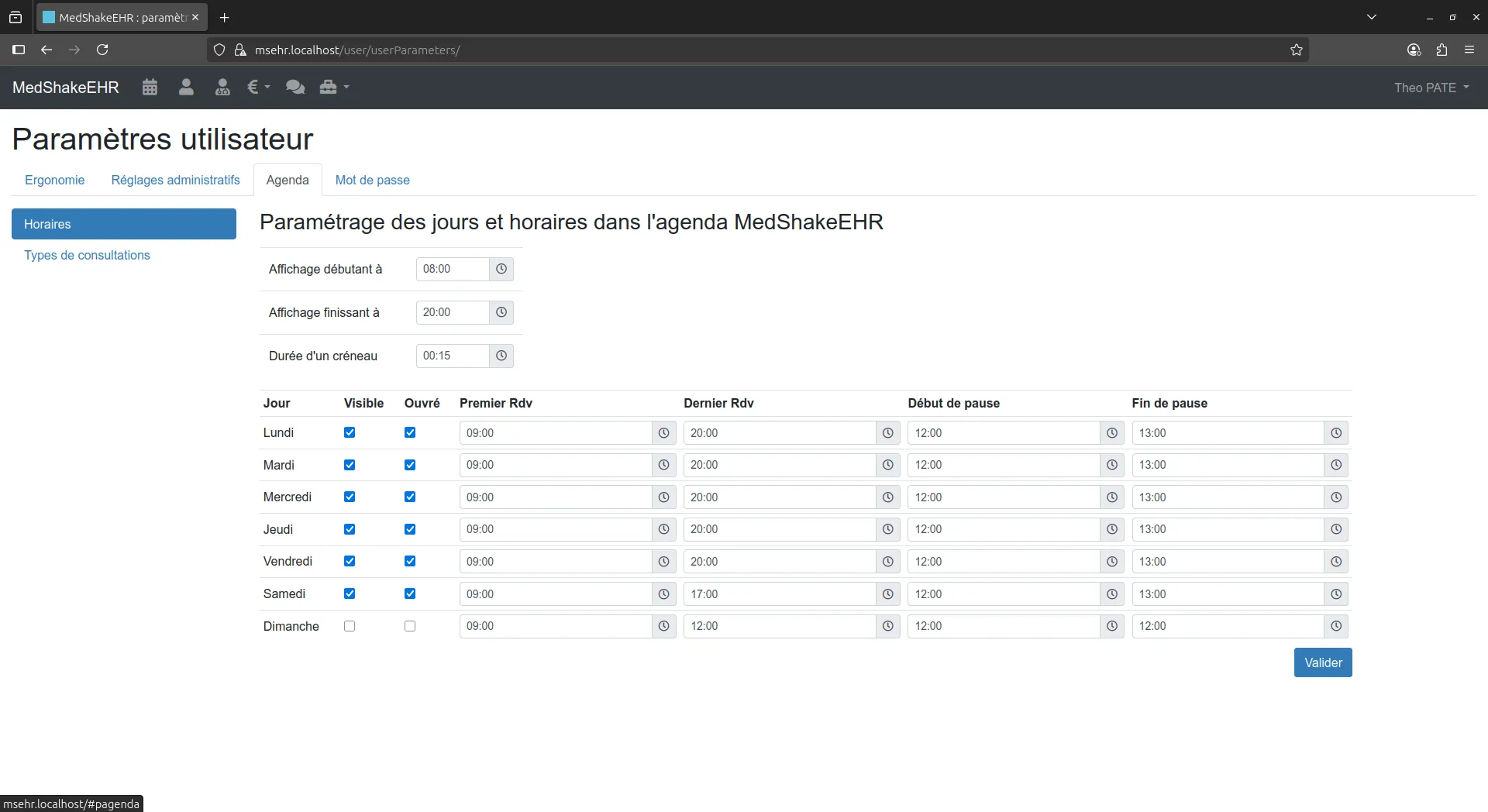Image resolution: width=1488 pixels, height=812 pixels.
Task: Click the Vendredi Début de pause time field
Action: click(1003, 562)
